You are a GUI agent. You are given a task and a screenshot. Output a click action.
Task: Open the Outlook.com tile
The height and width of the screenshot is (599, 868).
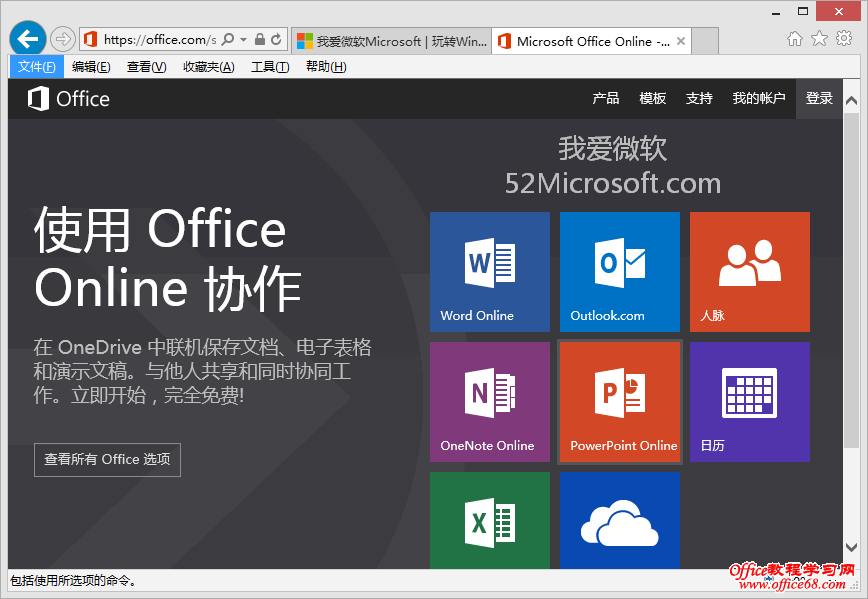[619, 271]
